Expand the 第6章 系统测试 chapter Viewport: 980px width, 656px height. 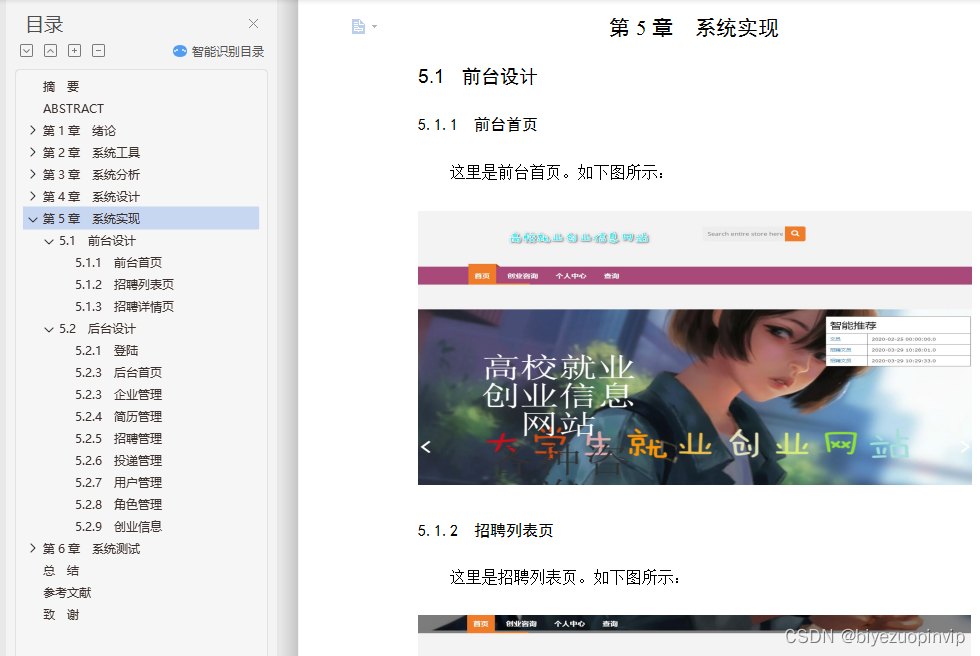pyautogui.click(x=34, y=548)
